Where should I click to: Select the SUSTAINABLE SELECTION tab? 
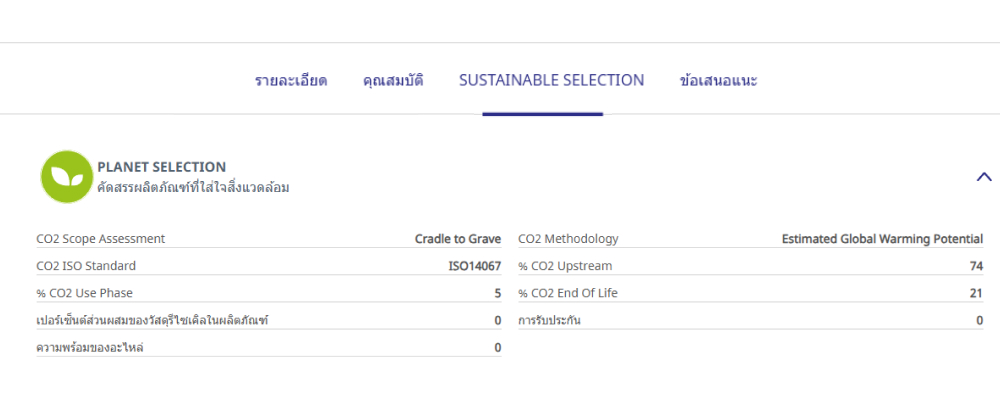552,80
